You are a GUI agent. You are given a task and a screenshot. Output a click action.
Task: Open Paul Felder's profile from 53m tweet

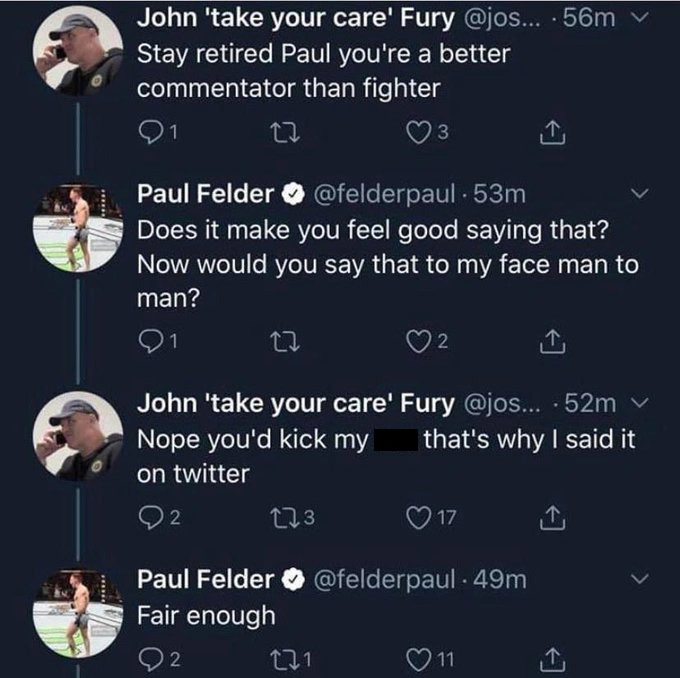pyautogui.click(x=206, y=193)
